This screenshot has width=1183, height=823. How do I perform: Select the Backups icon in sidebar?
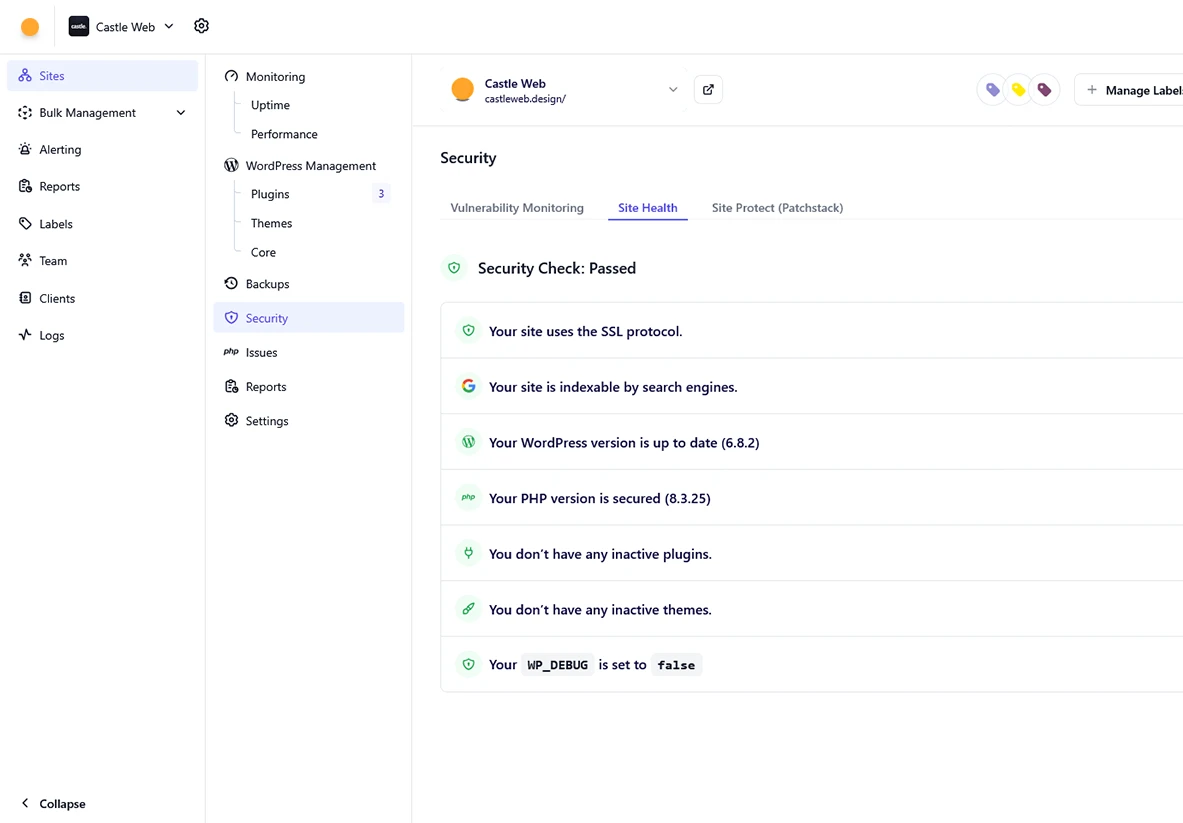click(231, 284)
